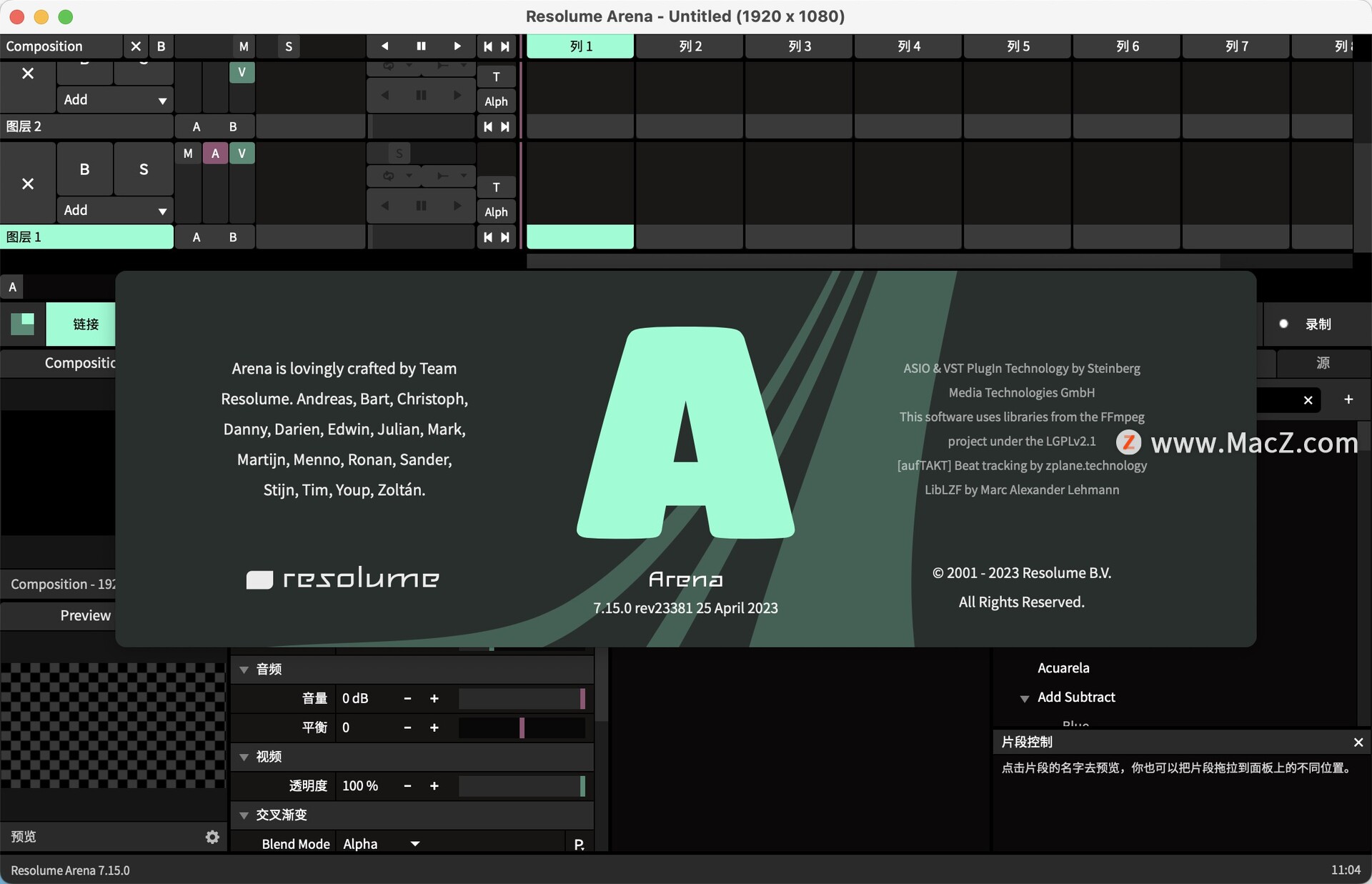Screen dimensions: 1372x884
Task: Assign 图层 2 to crossfader B
Action: [233, 126]
